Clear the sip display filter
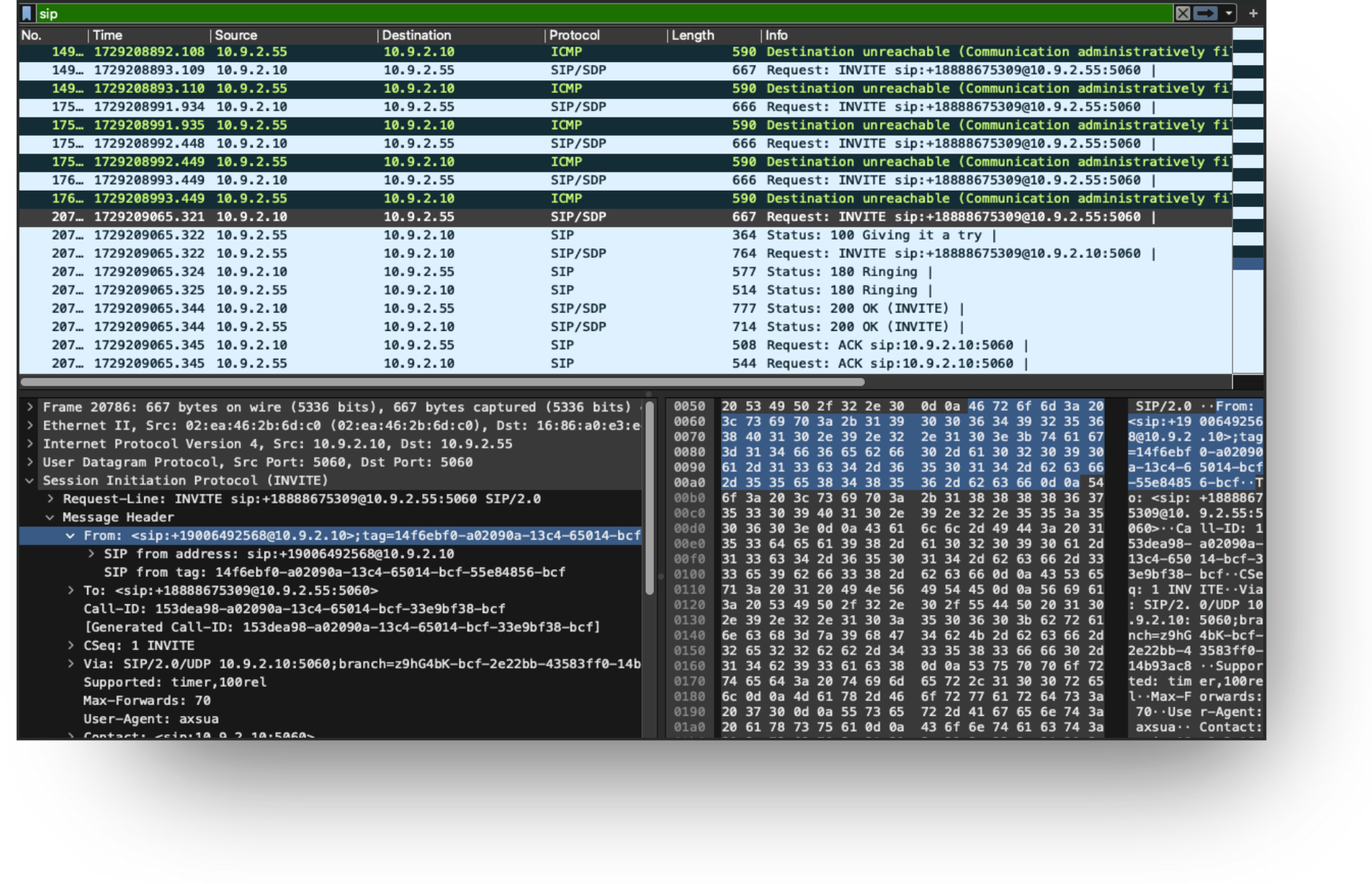This screenshot has height=884, width=1372. [x=1182, y=13]
